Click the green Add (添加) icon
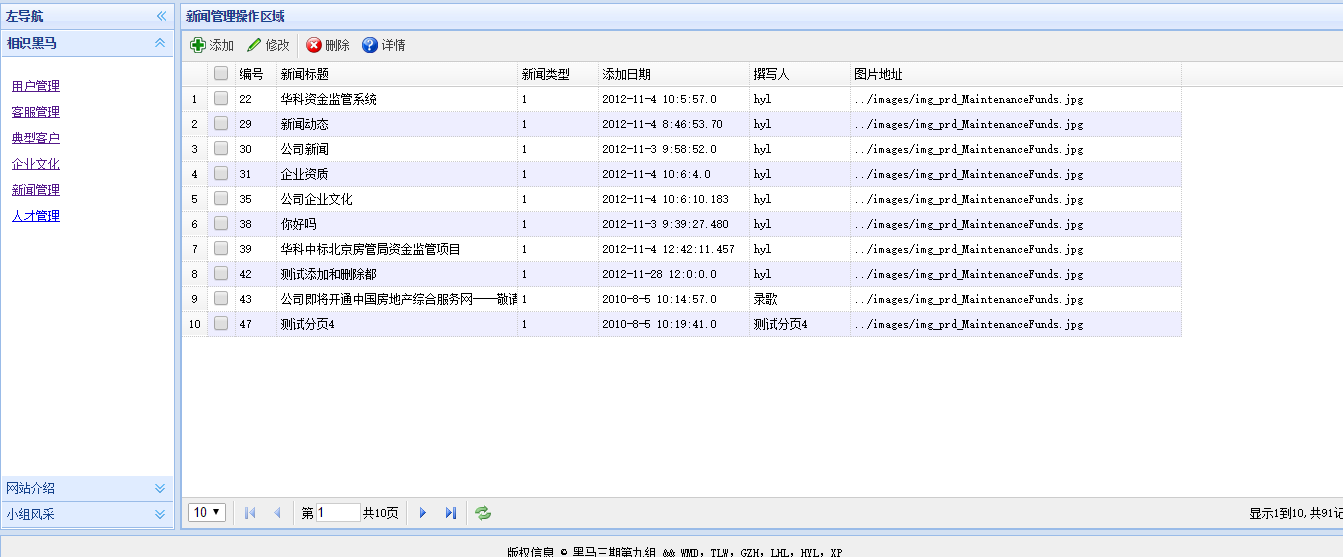The height and width of the screenshot is (557, 1343). pos(198,45)
